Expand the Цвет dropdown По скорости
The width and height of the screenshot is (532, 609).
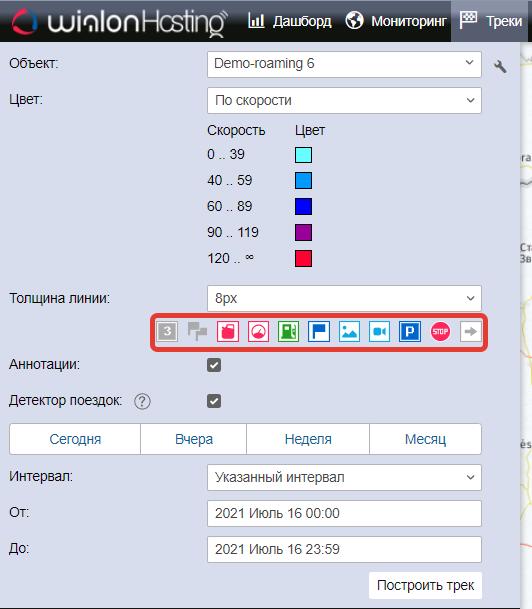344,100
